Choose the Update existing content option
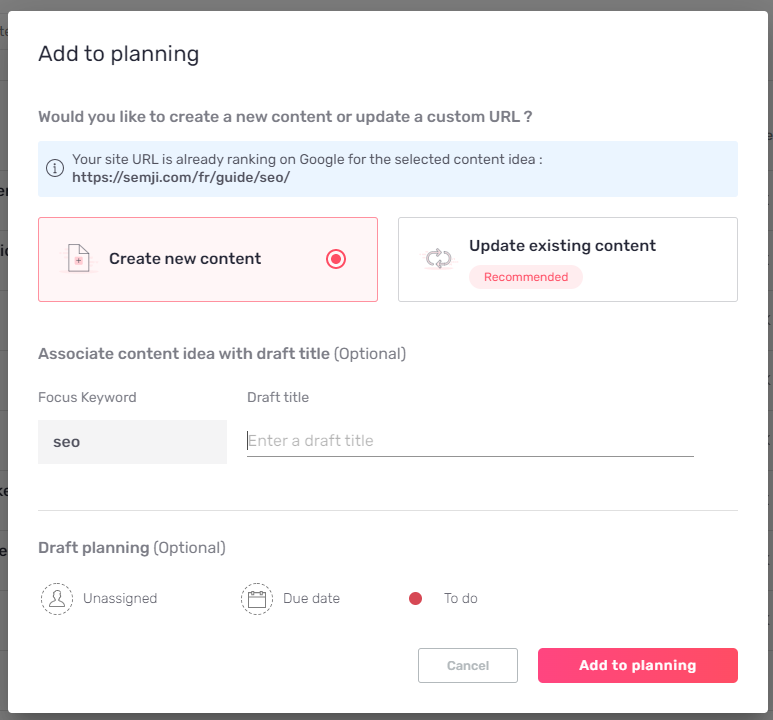Viewport: 773px width, 720px height. click(x=568, y=259)
